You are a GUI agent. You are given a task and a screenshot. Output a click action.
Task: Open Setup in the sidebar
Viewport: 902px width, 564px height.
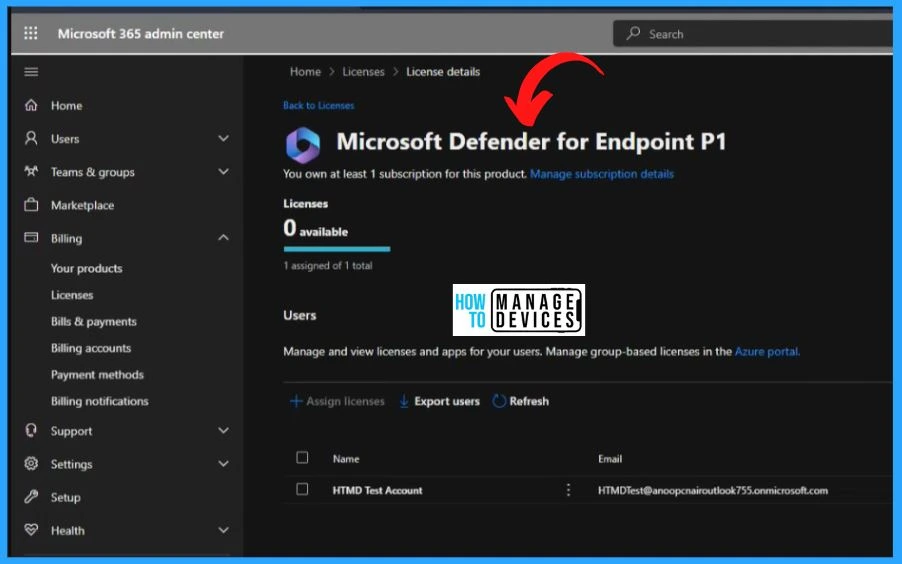[x=65, y=497]
